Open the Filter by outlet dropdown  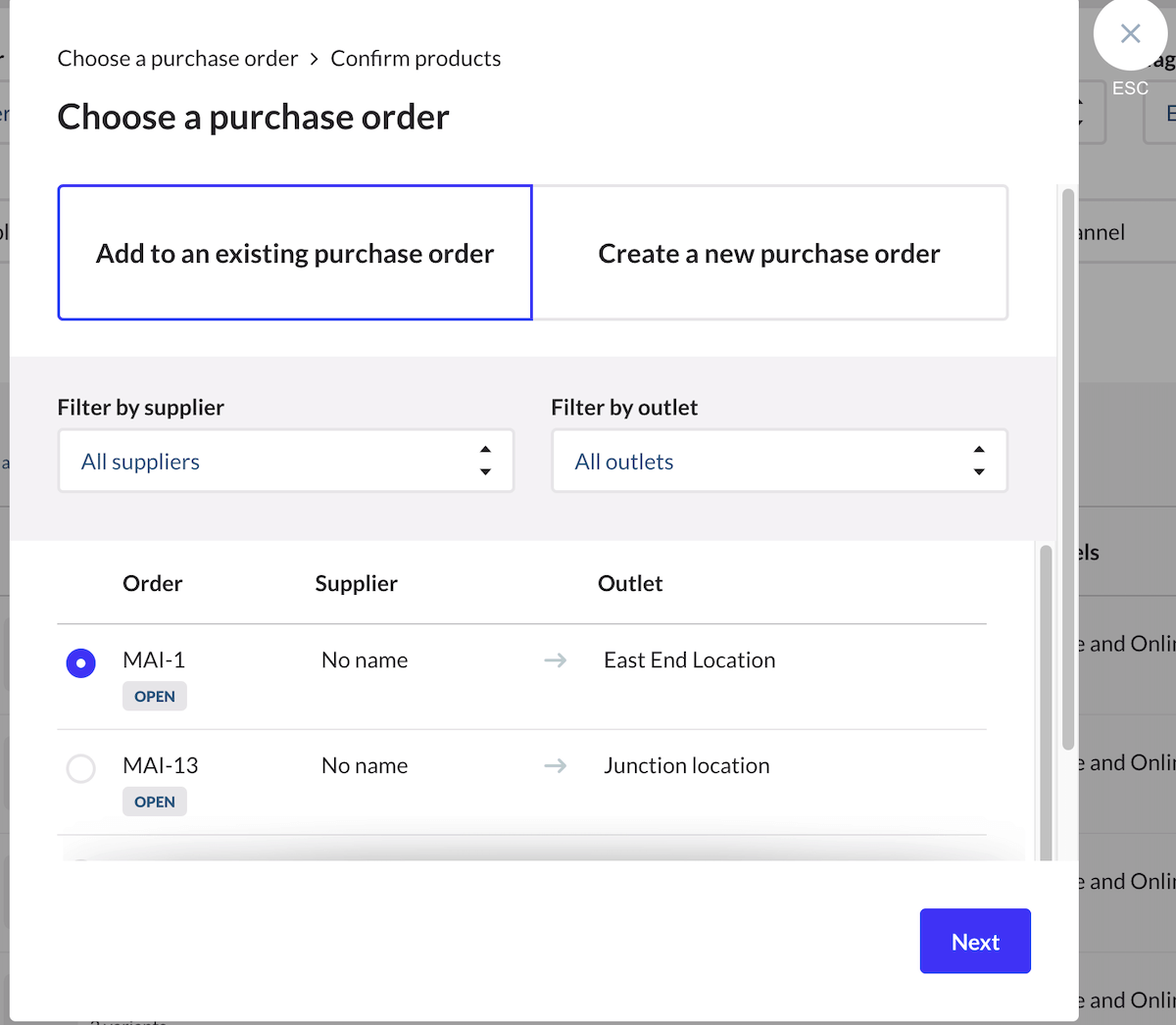pos(779,461)
